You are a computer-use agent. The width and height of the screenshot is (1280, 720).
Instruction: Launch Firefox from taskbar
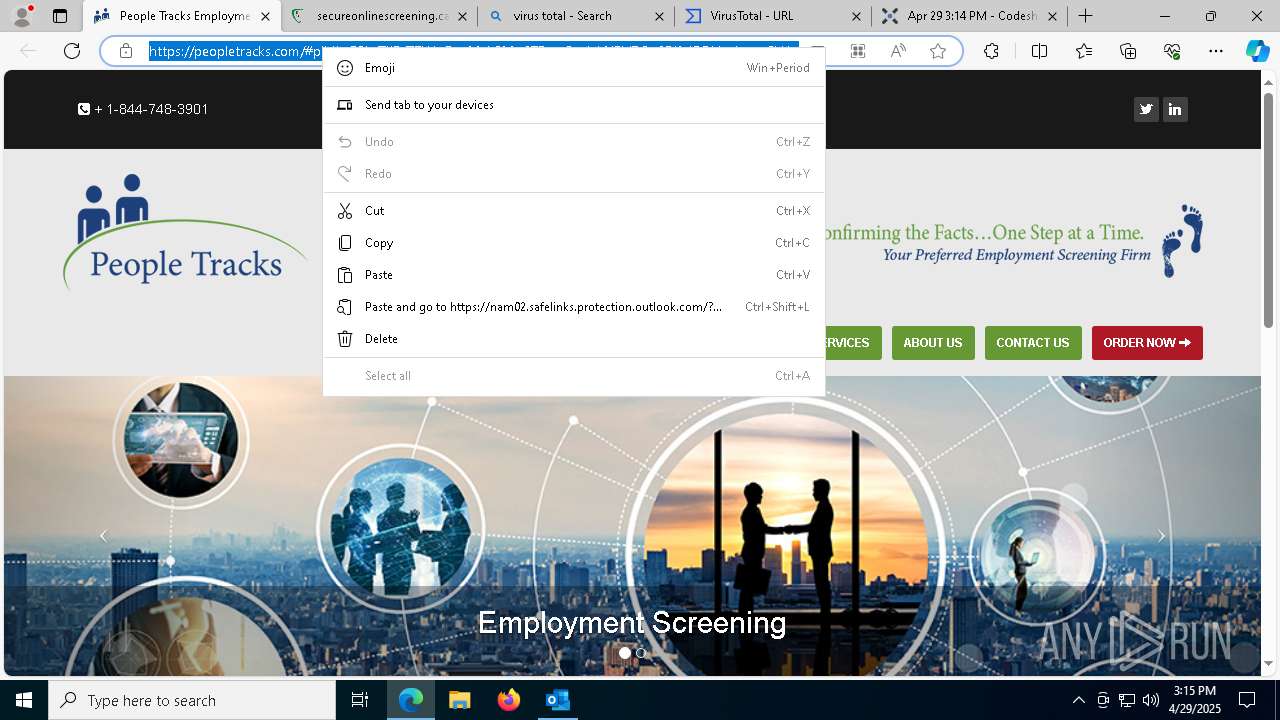(508, 700)
